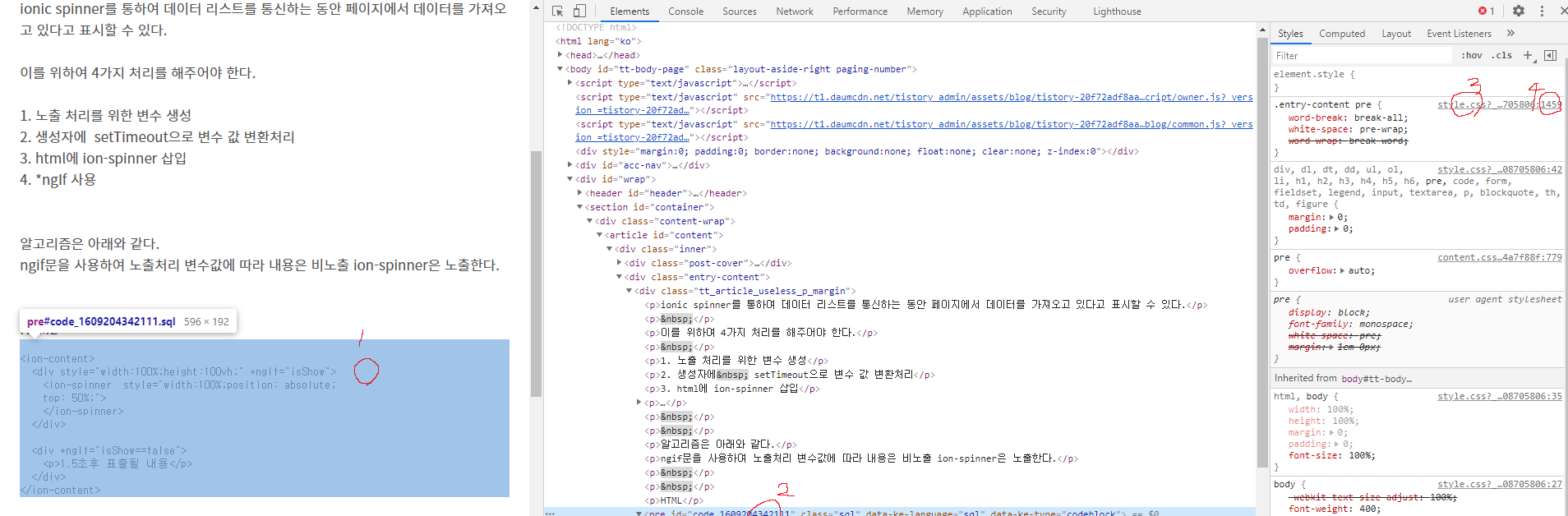
Task: Select the Layout tab
Action: [x=1396, y=34]
